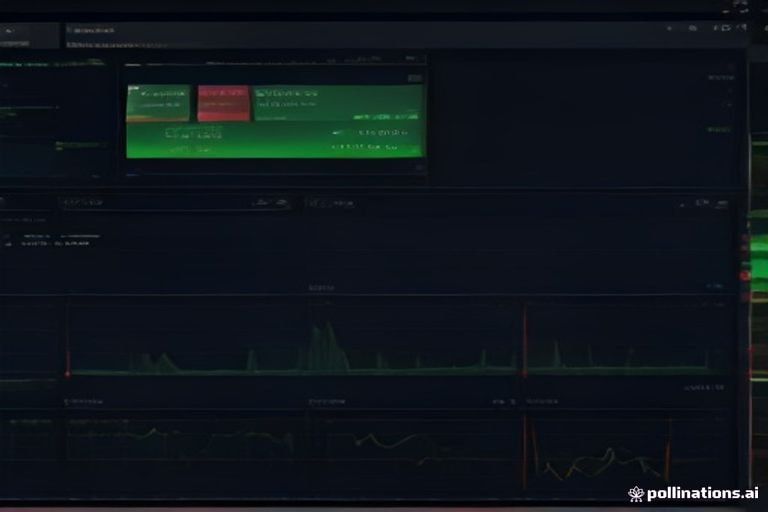
Task: Click the tall red marker line in middle chart
Action: click(525, 340)
